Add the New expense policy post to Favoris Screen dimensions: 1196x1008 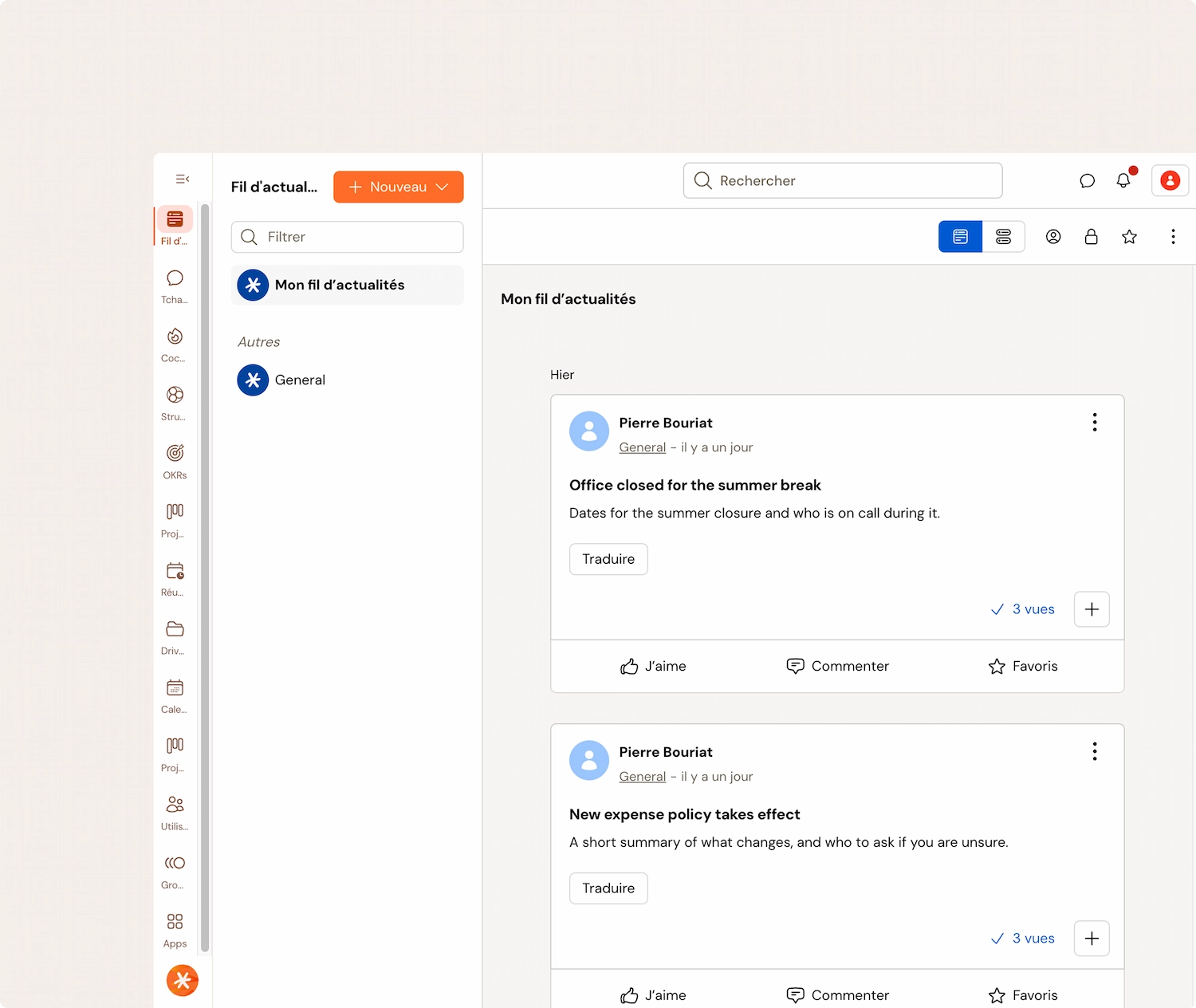click(1023, 995)
